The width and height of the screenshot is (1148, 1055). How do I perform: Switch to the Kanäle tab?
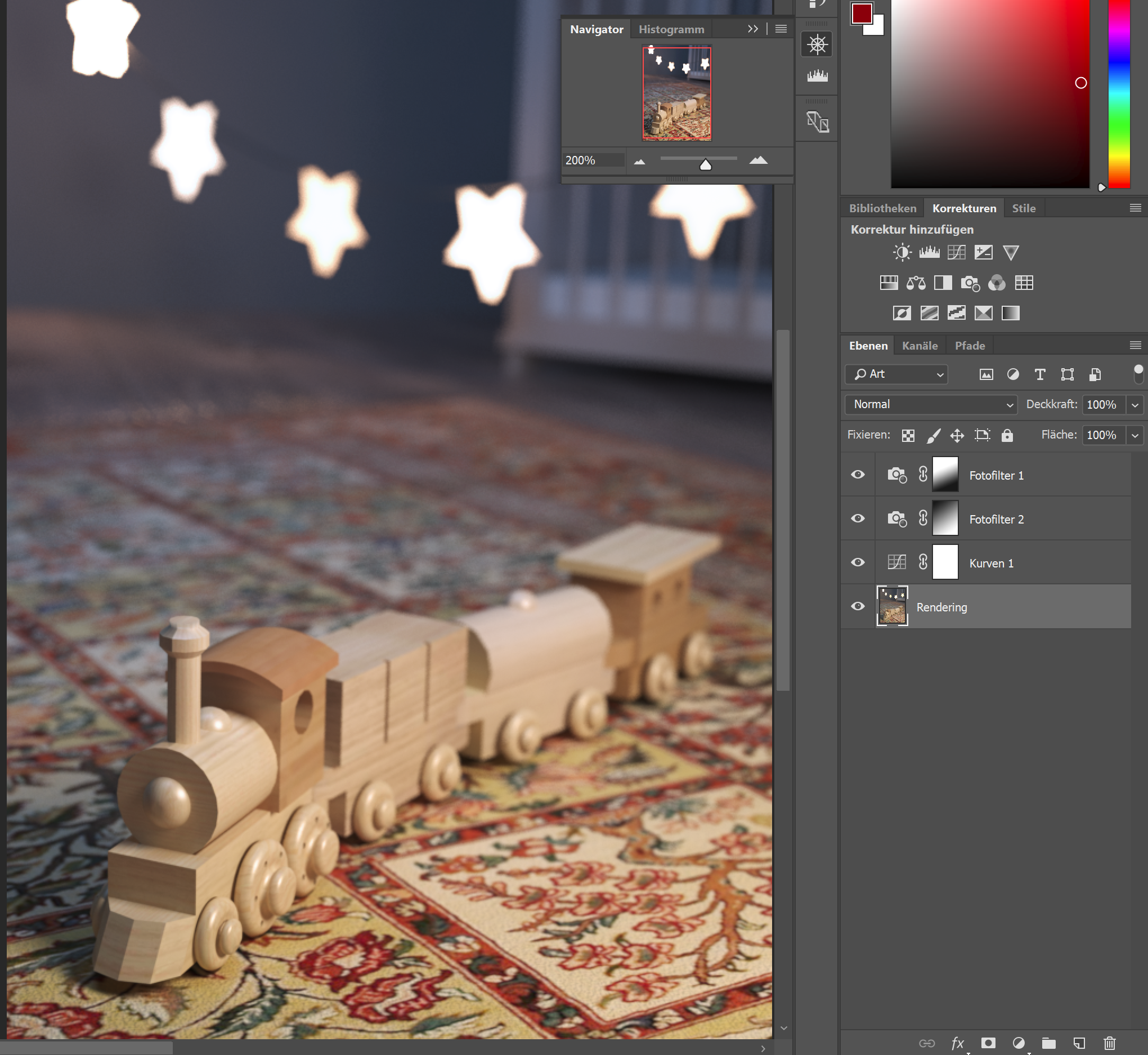point(919,346)
